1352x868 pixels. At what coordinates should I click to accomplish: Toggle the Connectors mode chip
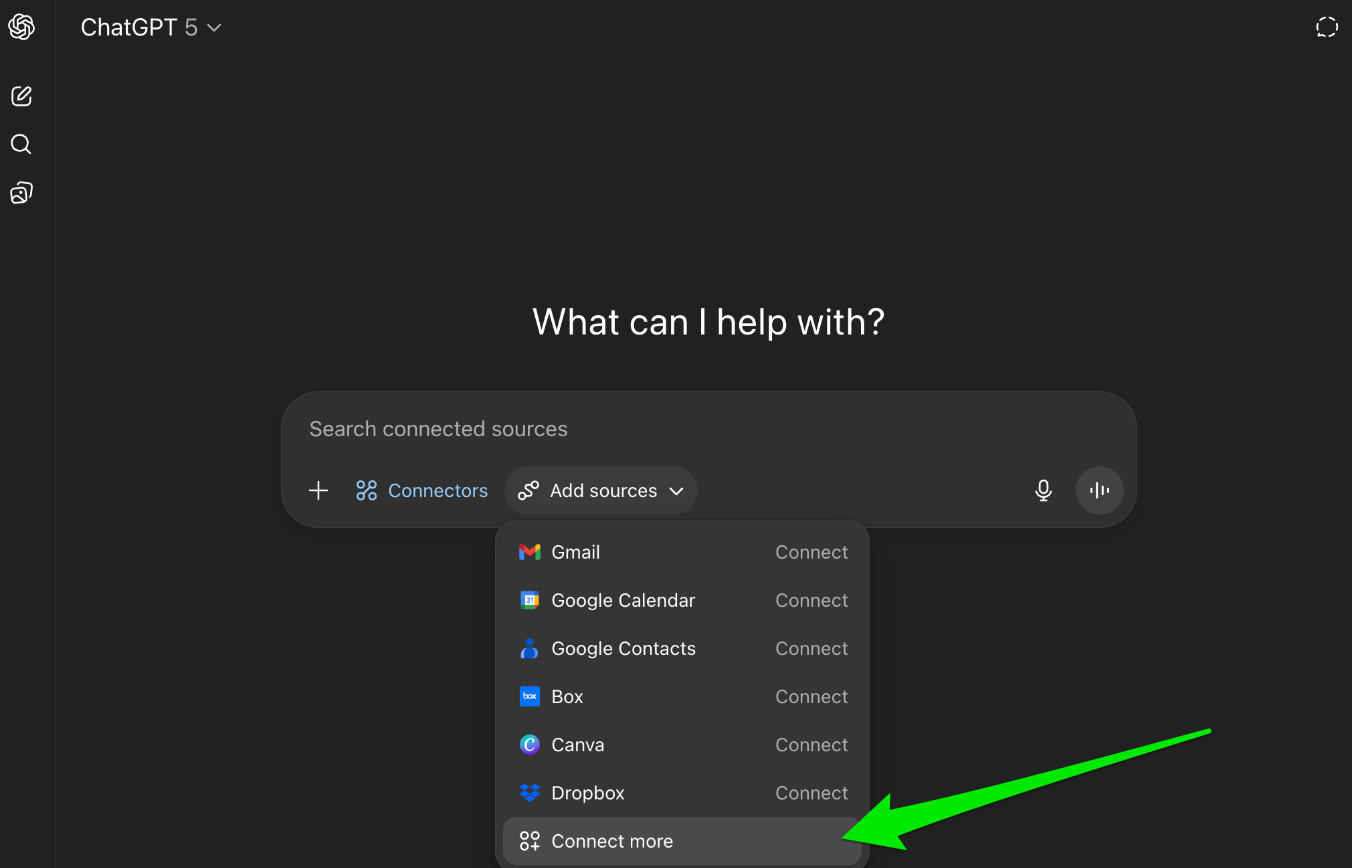point(422,491)
